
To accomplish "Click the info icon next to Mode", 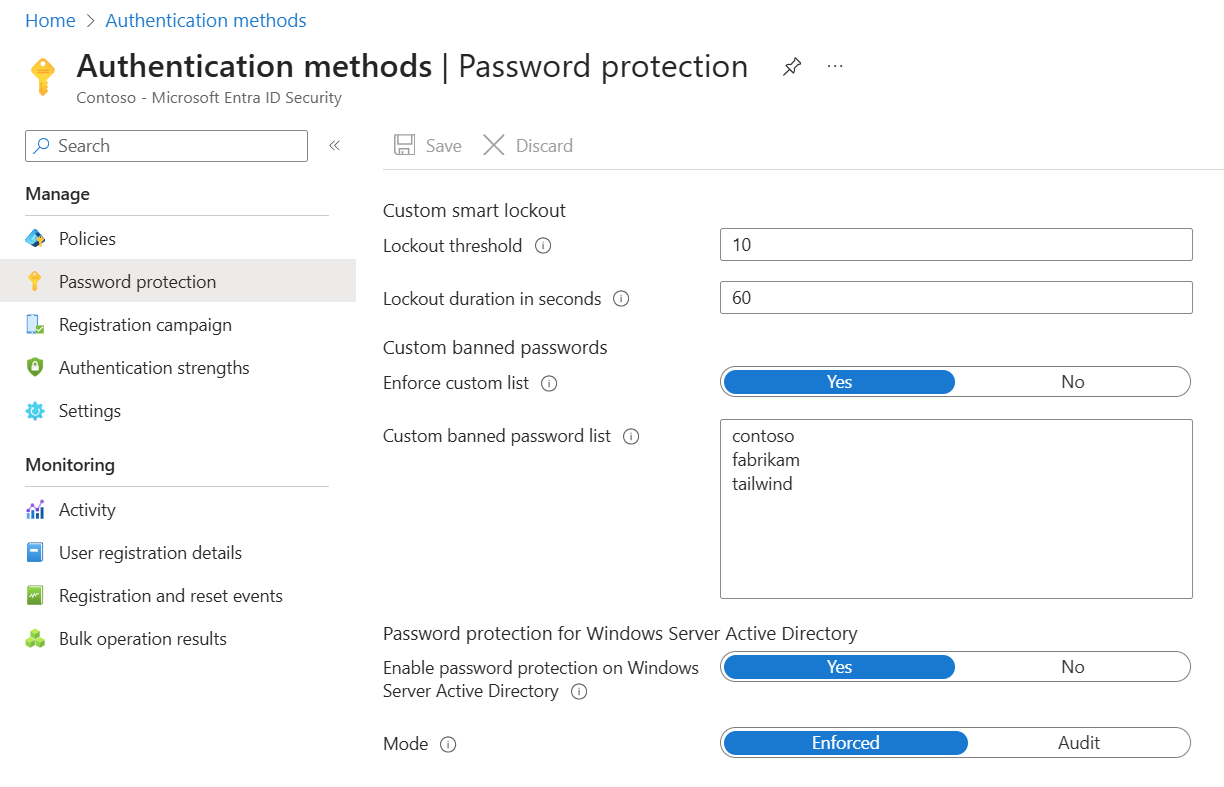I will pyautogui.click(x=448, y=744).
